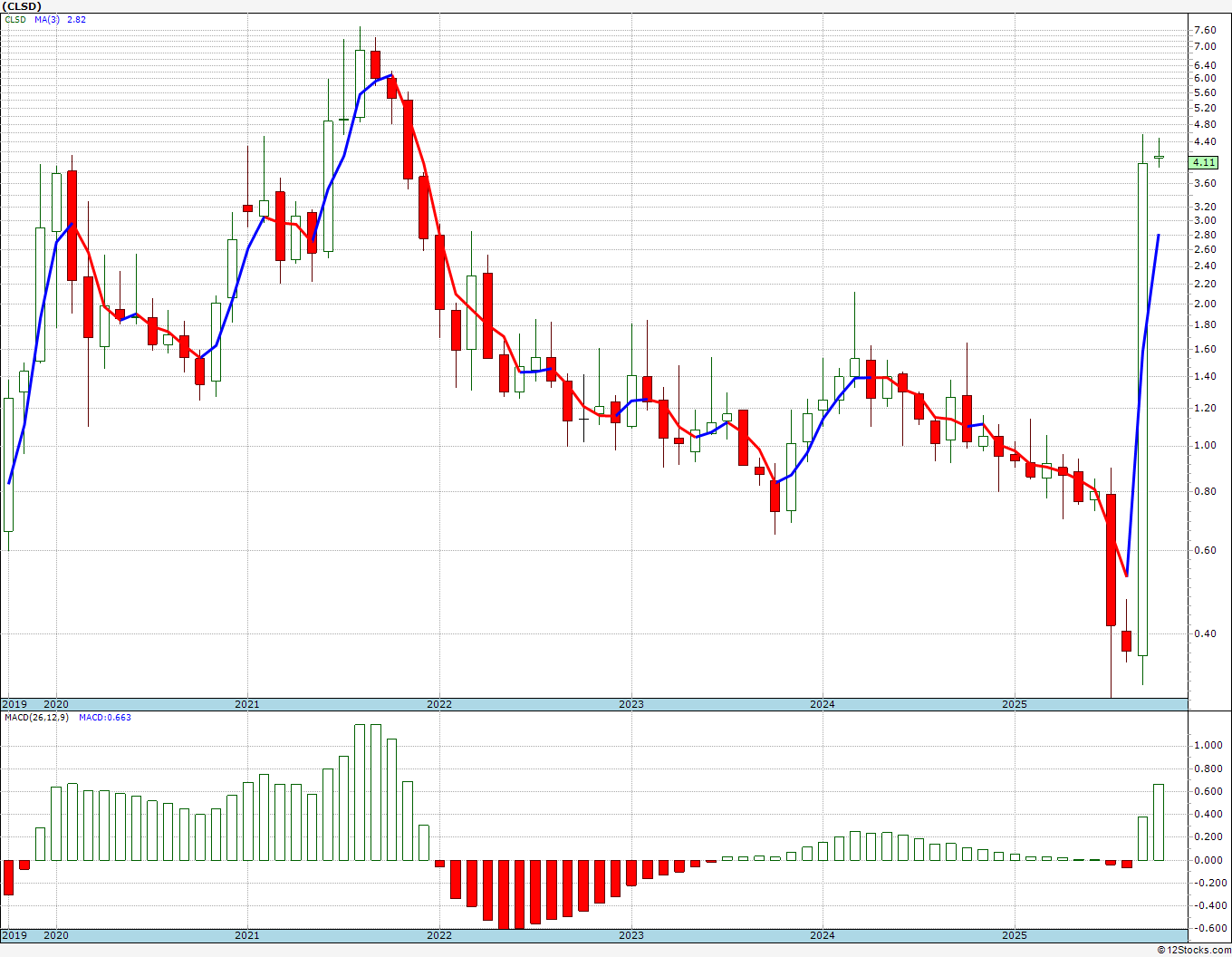Image resolution: width=1232 pixels, height=957 pixels.
Task: Click the 7.60 price axis label
Action: [x=1205, y=30]
